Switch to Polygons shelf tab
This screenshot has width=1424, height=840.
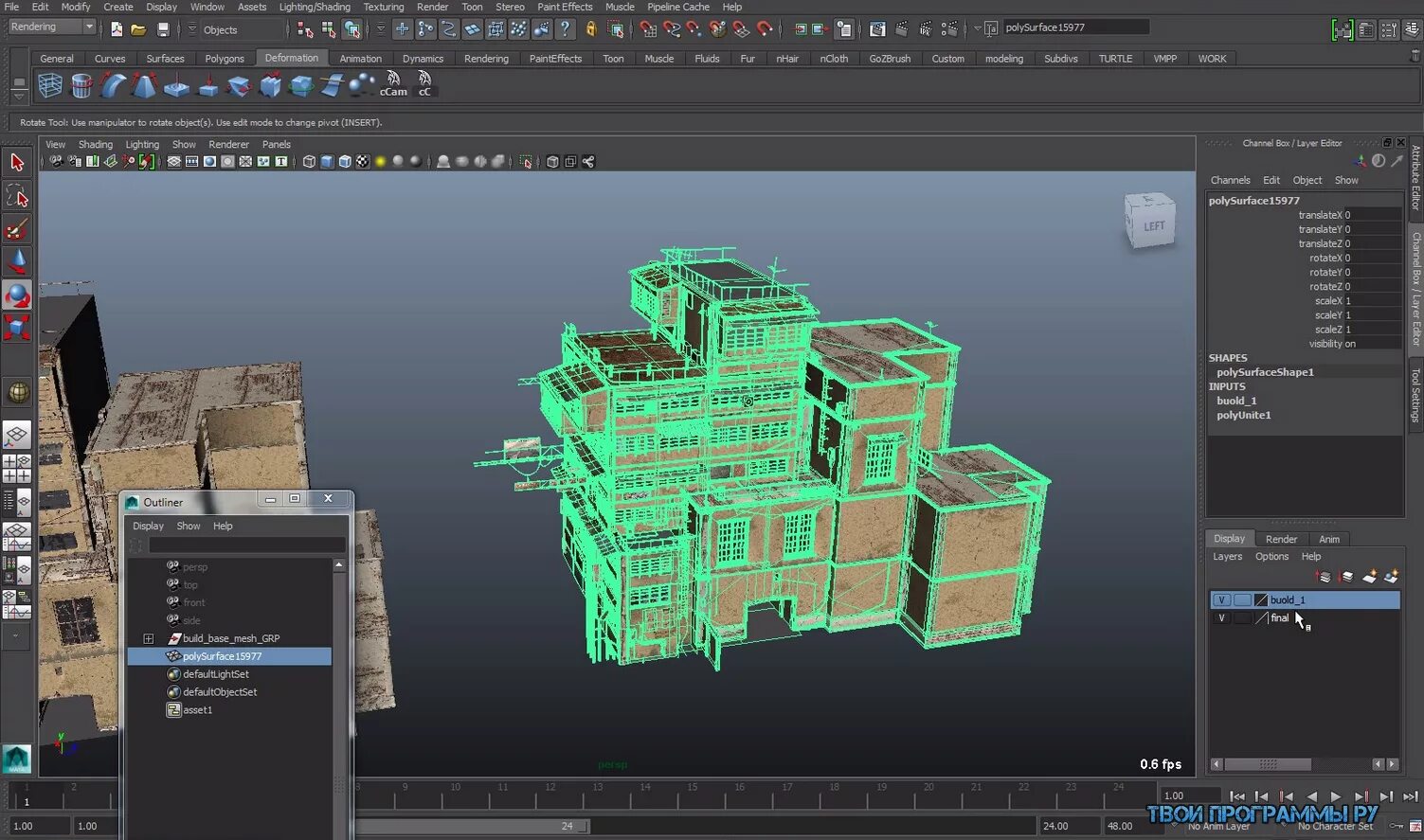[x=225, y=59]
